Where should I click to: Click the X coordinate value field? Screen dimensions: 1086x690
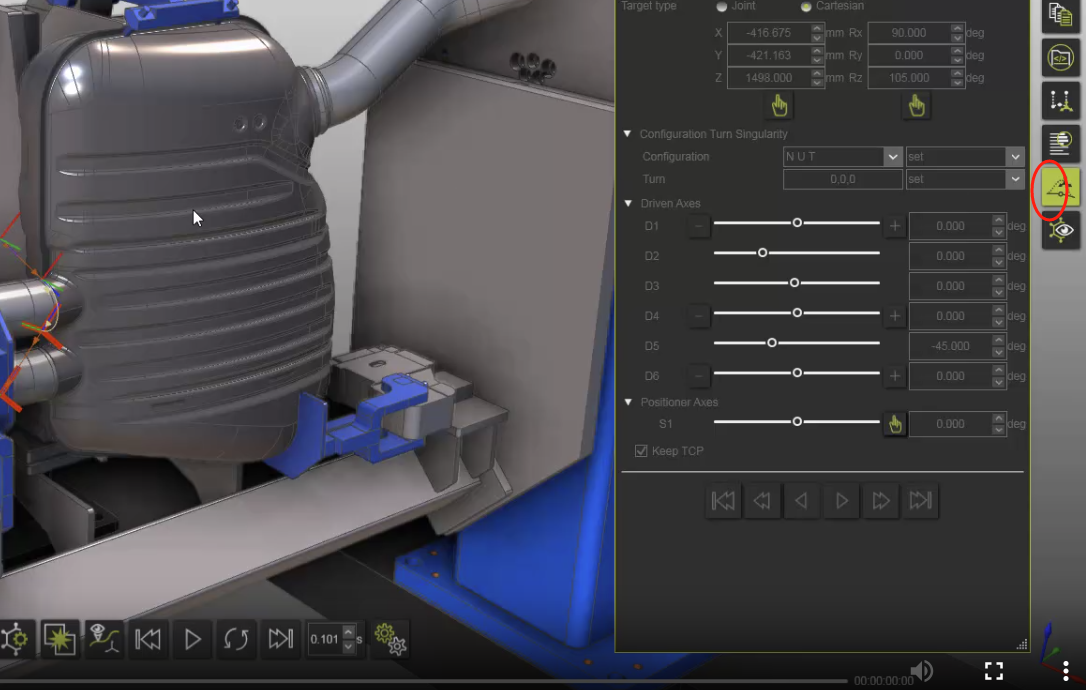[x=768, y=33]
